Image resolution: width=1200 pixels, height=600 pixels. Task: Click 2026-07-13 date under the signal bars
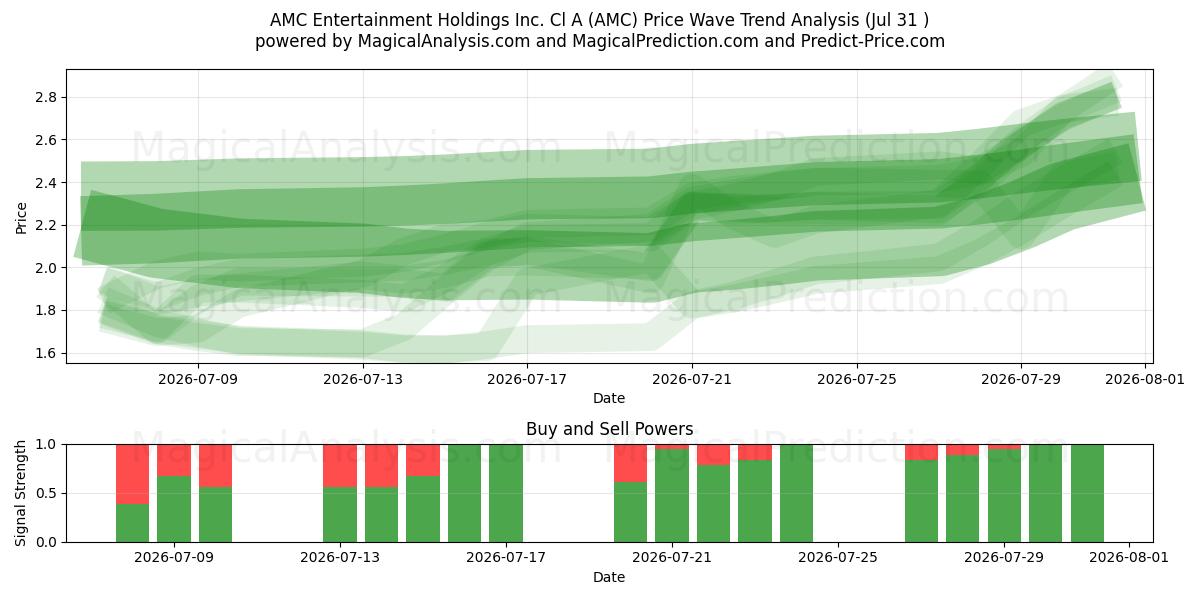click(341, 558)
